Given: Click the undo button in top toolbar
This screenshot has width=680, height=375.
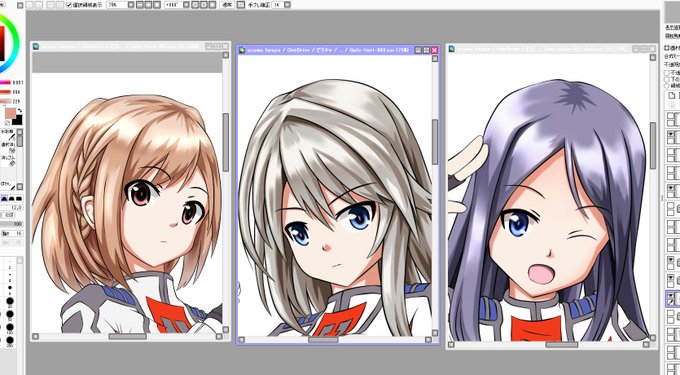Looking at the screenshot, I should tap(29, 5).
